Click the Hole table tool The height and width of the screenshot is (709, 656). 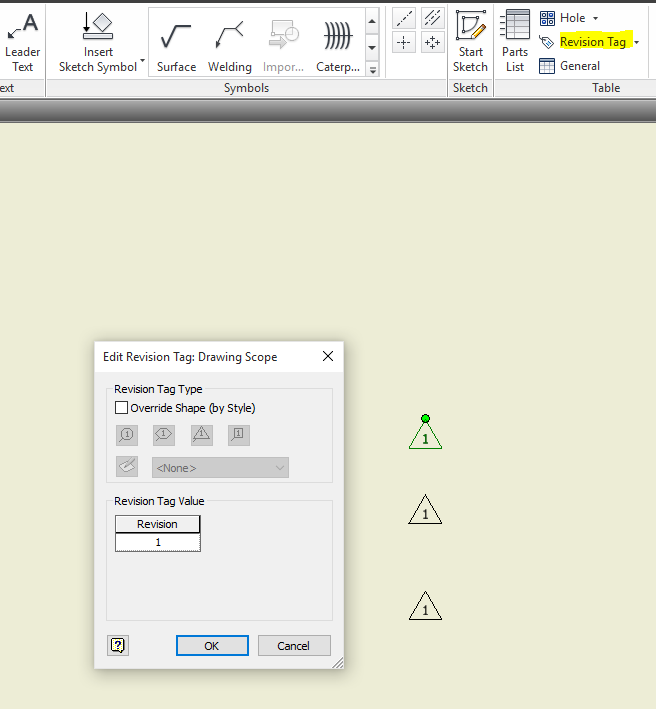(x=563, y=18)
